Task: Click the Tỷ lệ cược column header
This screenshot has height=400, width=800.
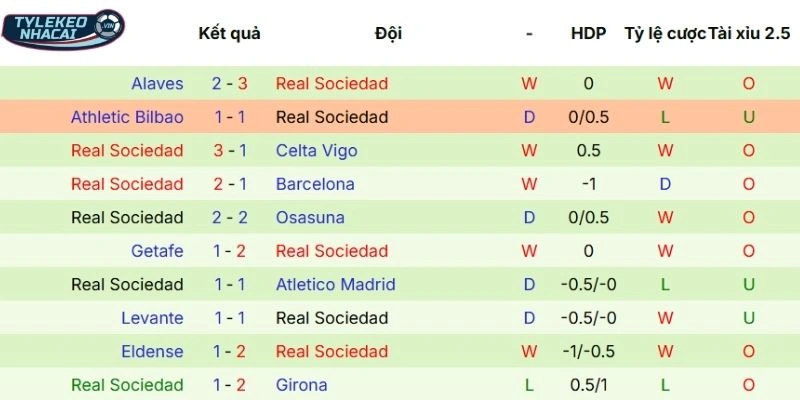Action: coord(664,33)
